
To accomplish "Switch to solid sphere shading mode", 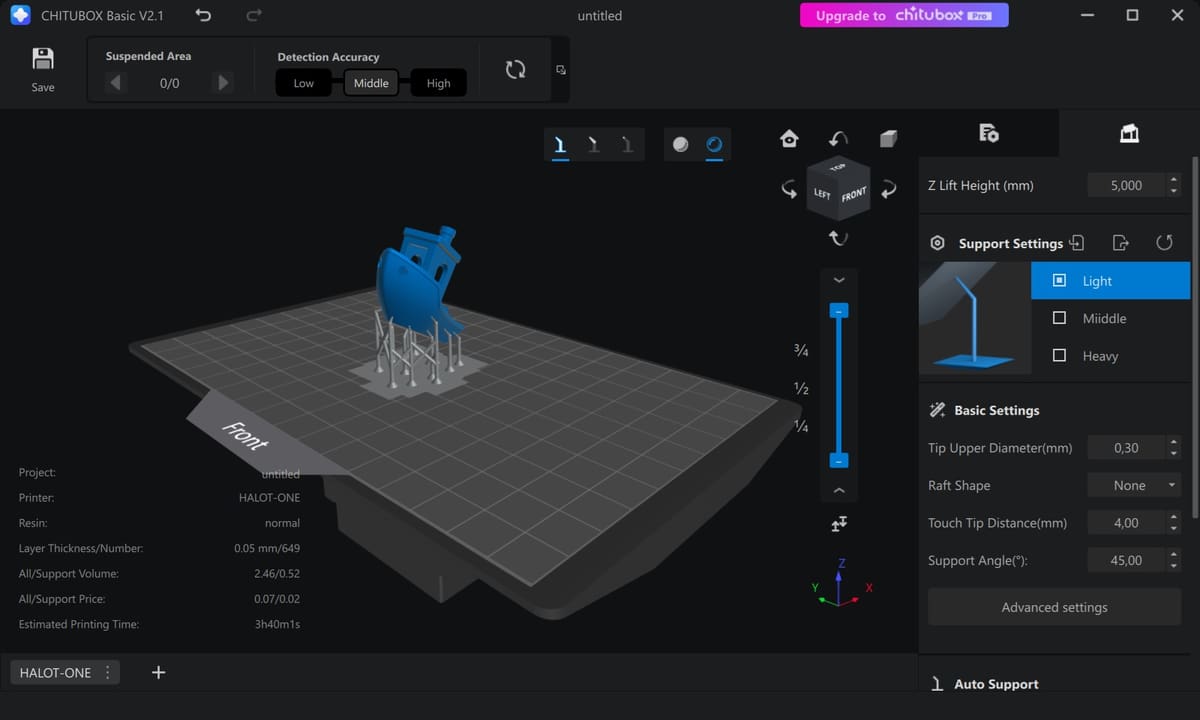I will (x=681, y=144).
